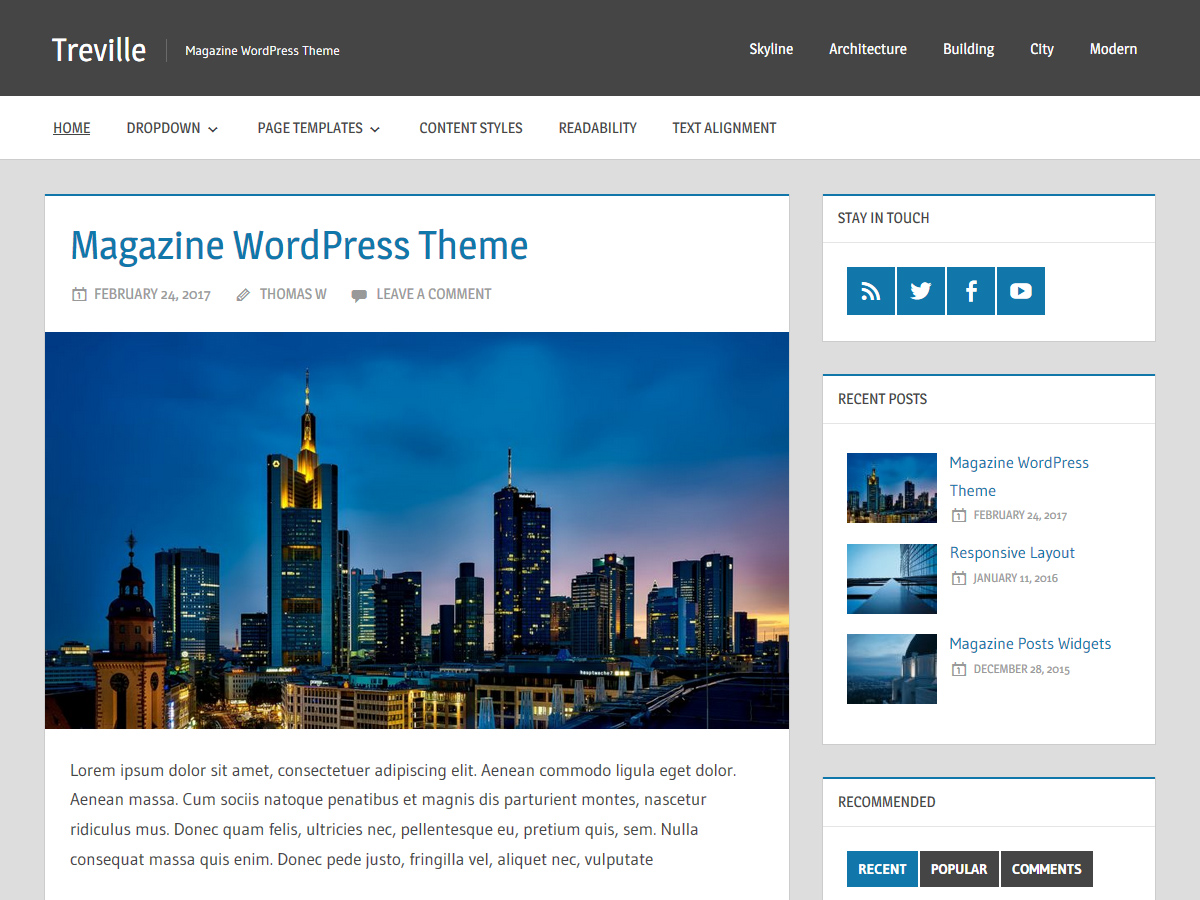Click the Twitter social icon
Image resolution: width=1200 pixels, height=900 pixels.
point(920,290)
